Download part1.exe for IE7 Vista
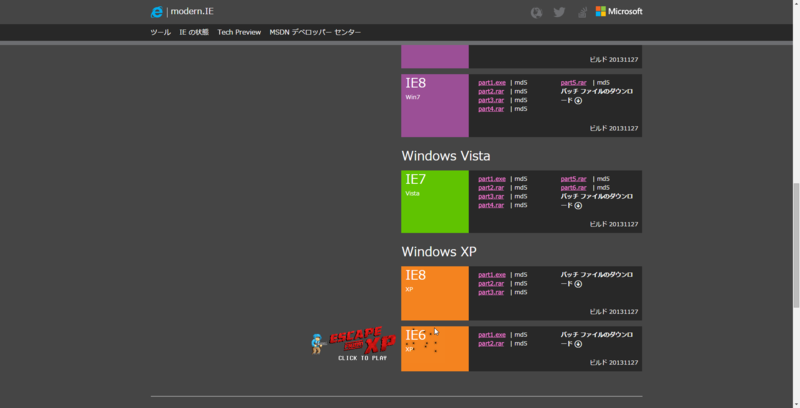 click(492, 179)
